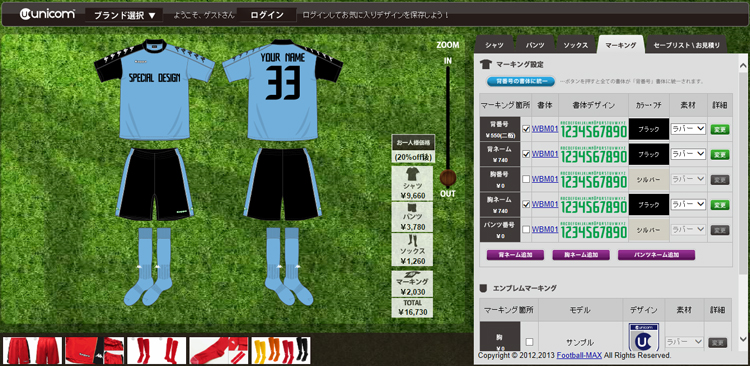This screenshot has height=366, width=750.
Task: Click the marking price icon ¥2,030
Action: 412,284
